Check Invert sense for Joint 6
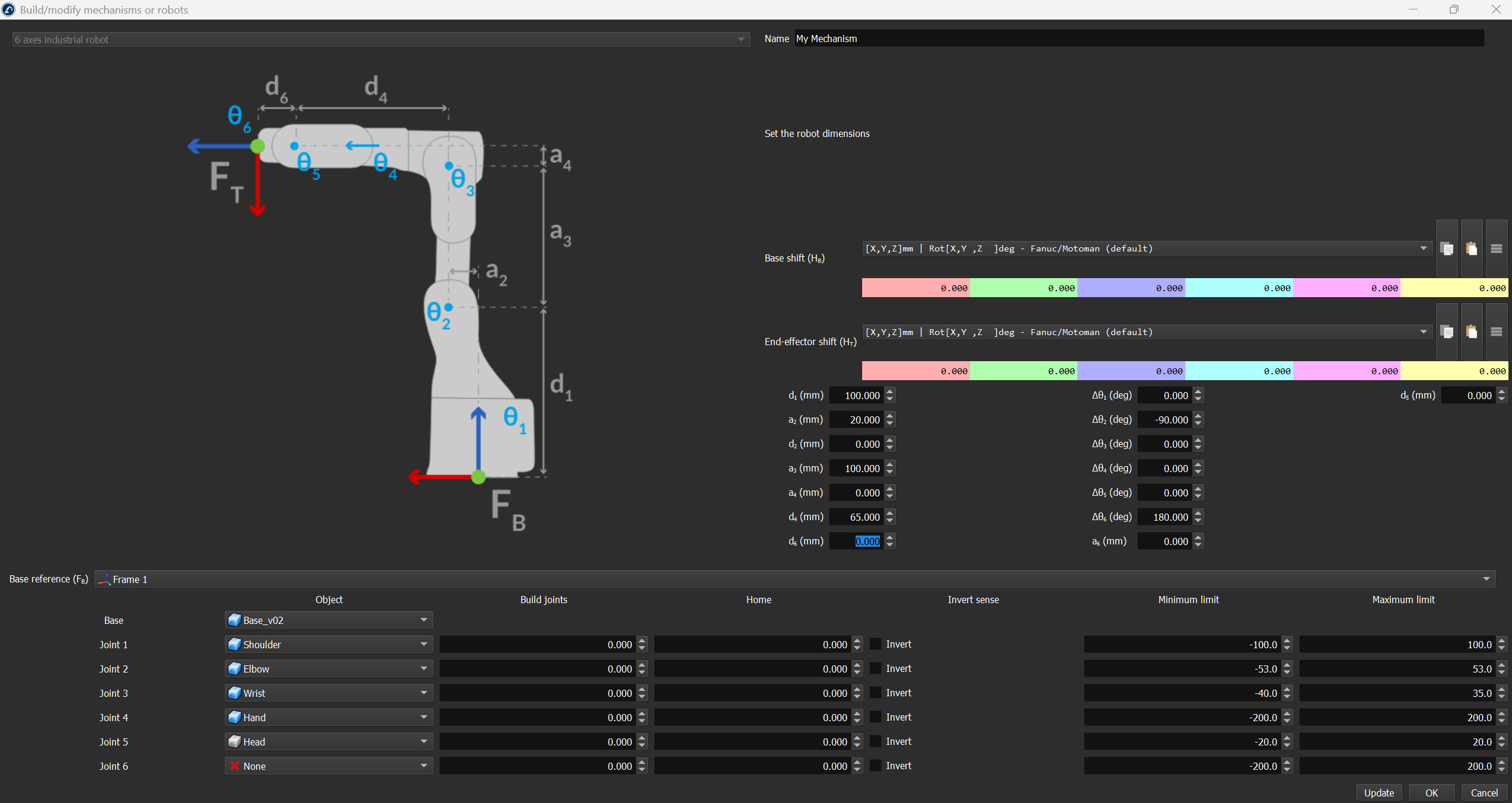 (x=876, y=766)
